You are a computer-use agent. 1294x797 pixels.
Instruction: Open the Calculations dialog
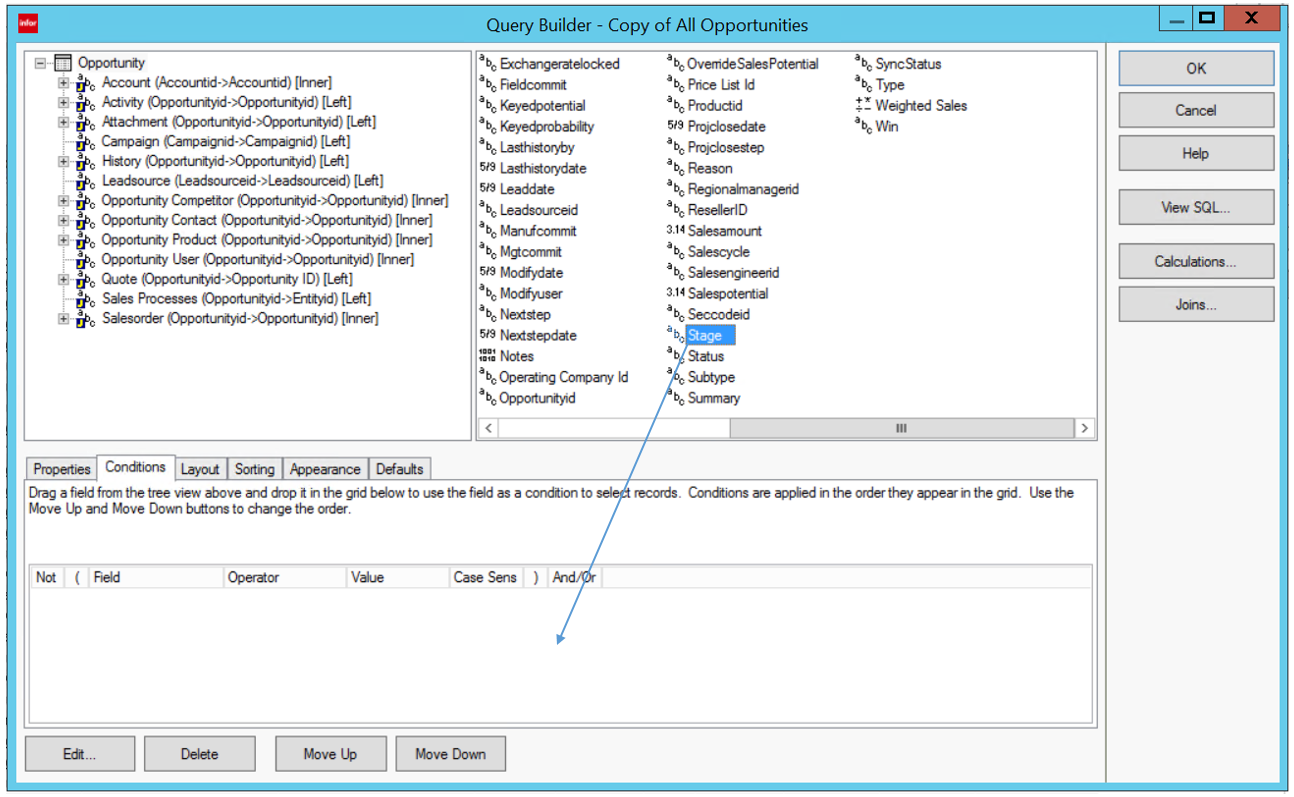coord(1196,261)
